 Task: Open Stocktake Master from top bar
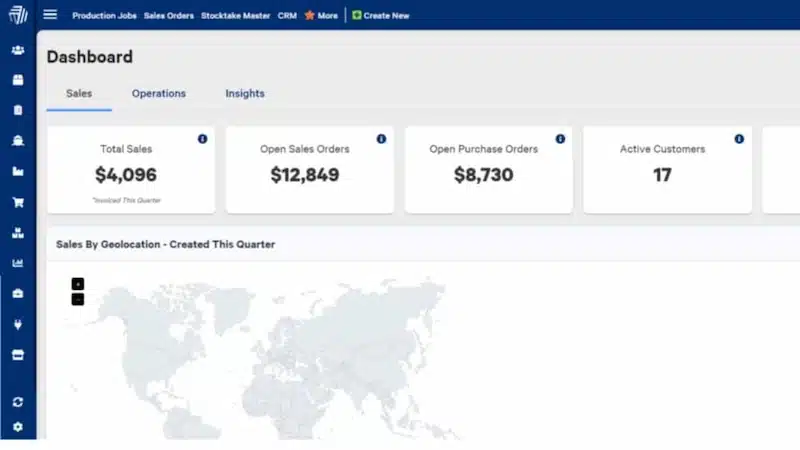236,16
